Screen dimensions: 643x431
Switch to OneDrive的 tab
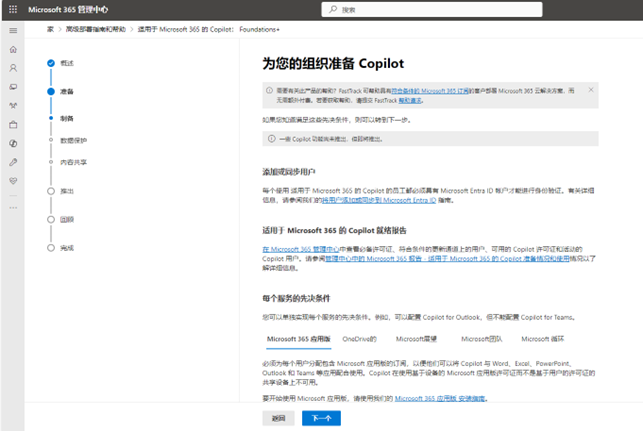pos(359,339)
